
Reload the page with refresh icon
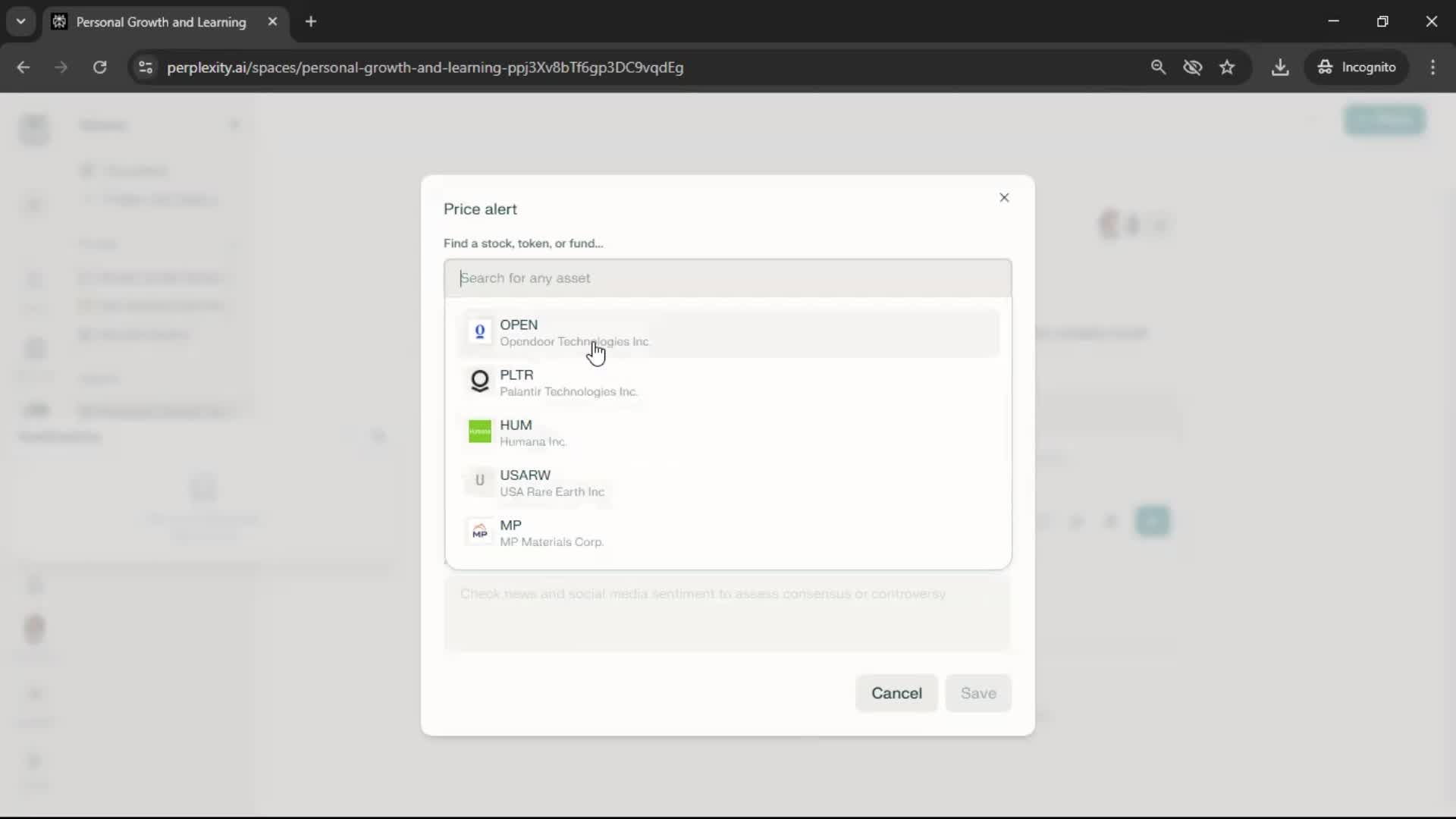pyautogui.click(x=99, y=67)
